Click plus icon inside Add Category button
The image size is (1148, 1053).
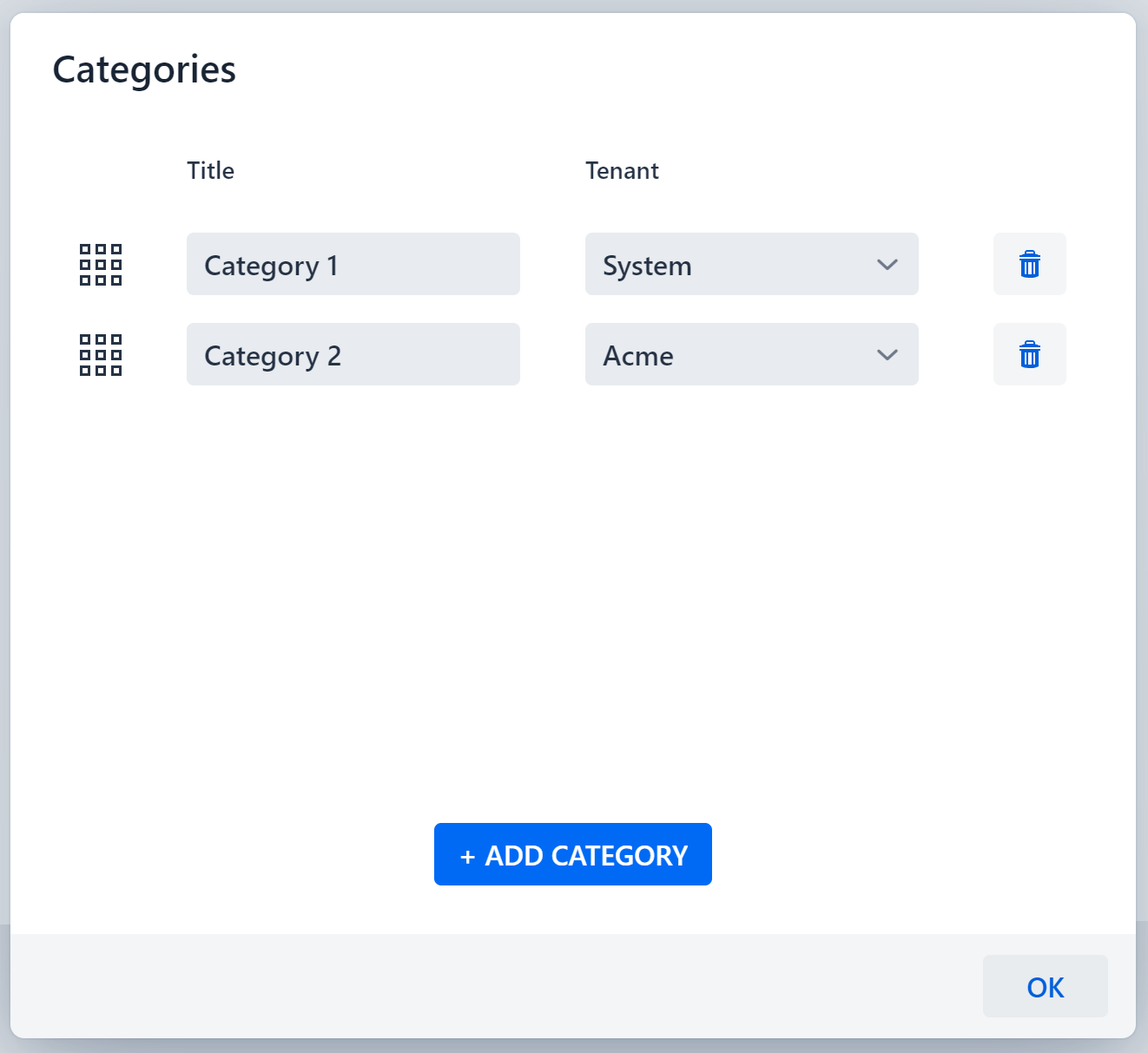468,854
